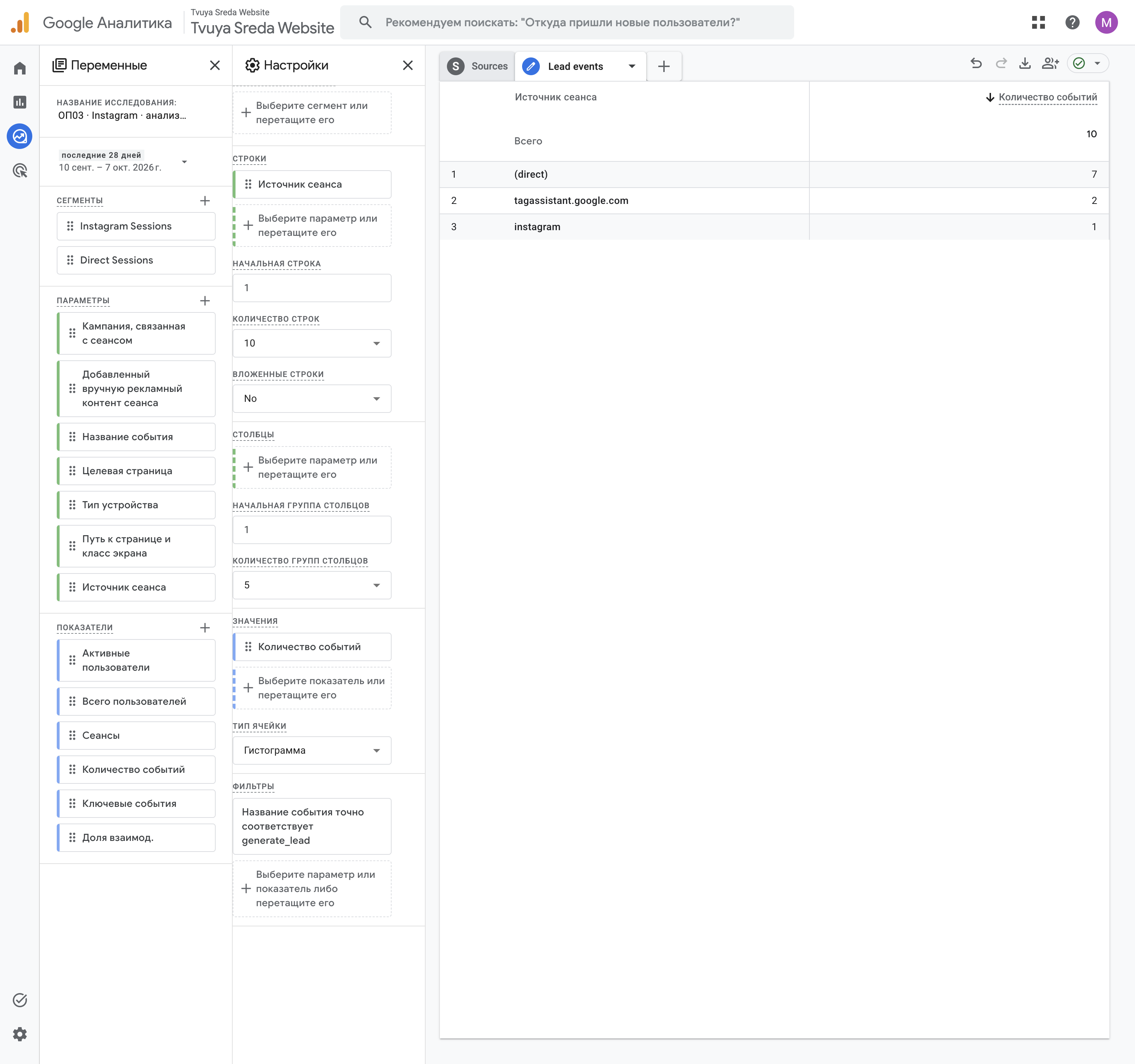Click the checkmark circle icon at sidebar bottom
This screenshot has width=1135, height=1064.
pyautogui.click(x=20, y=999)
